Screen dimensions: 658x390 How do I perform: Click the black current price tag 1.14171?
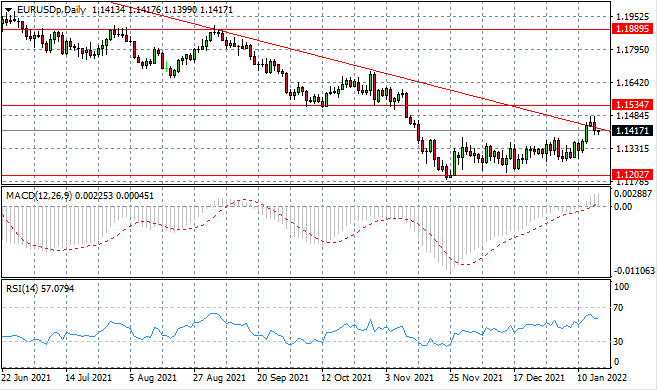coord(633,131)
